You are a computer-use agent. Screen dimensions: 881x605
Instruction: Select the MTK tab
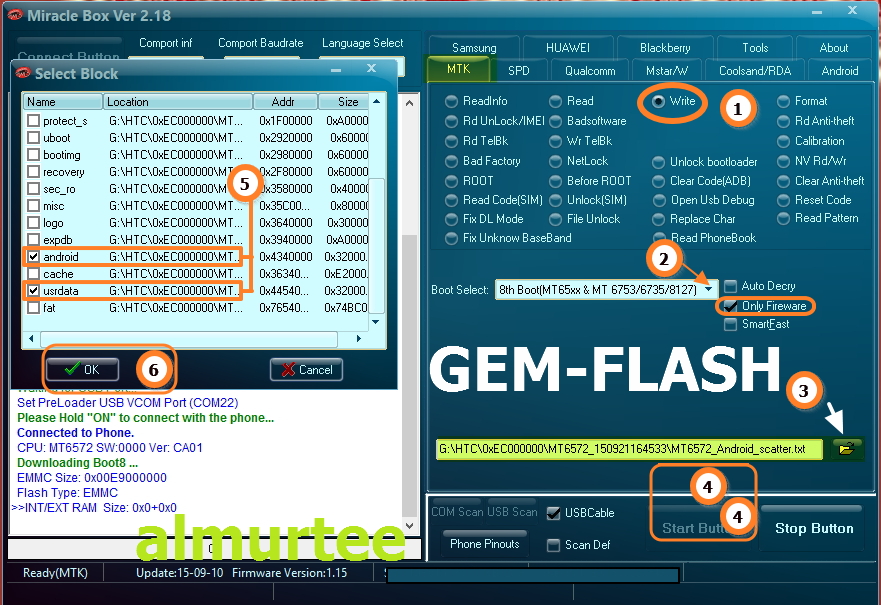(458, 69)
